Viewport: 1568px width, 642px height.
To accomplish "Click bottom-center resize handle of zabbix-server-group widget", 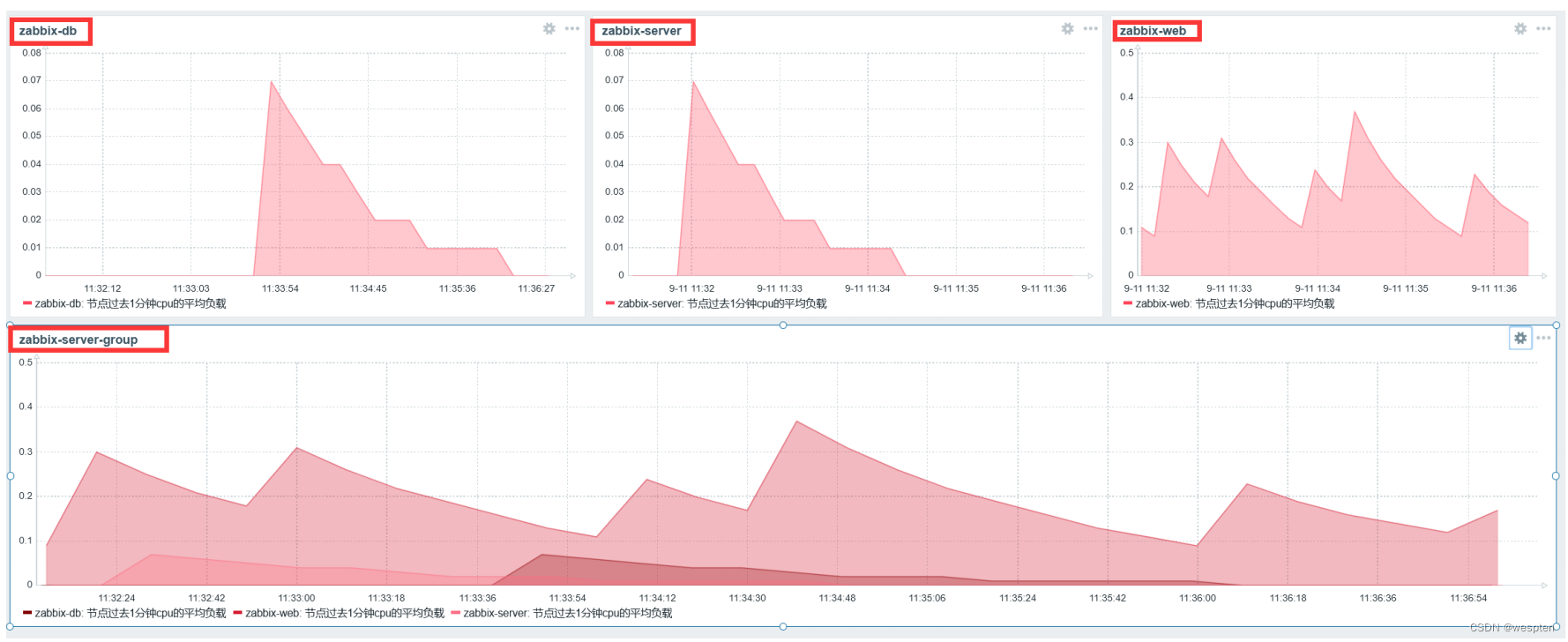I will click(x=783, y=627).
